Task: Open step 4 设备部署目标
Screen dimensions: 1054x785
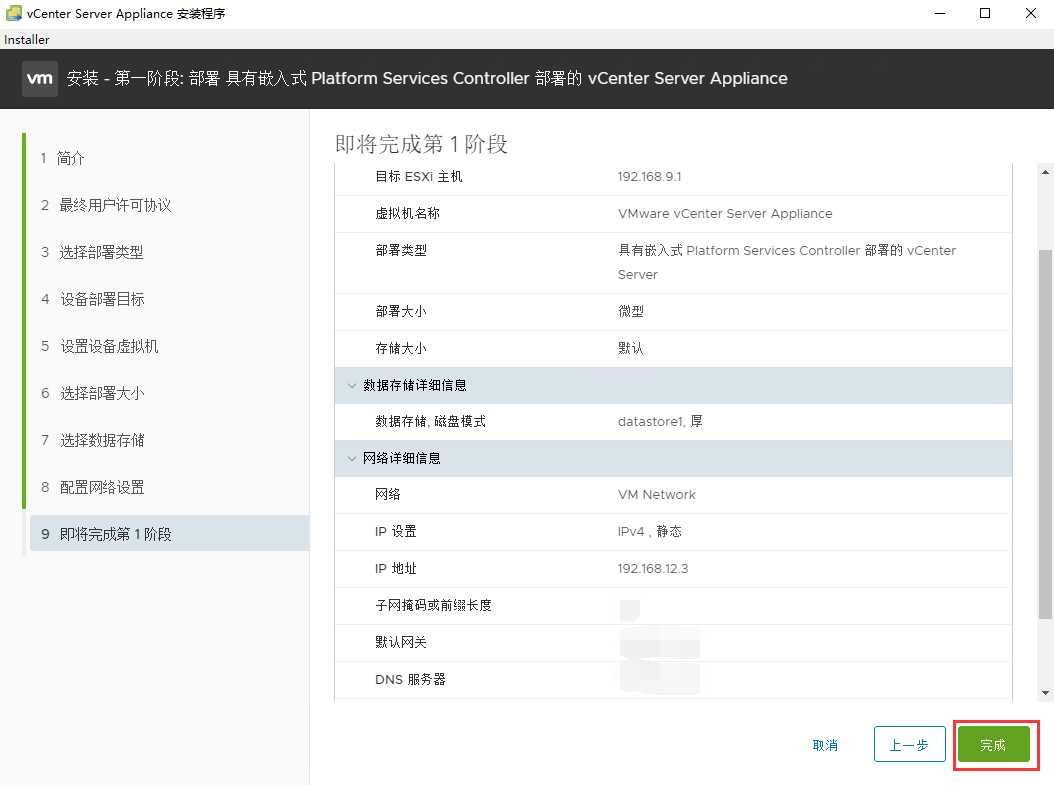Action: [x=103, y=299]
